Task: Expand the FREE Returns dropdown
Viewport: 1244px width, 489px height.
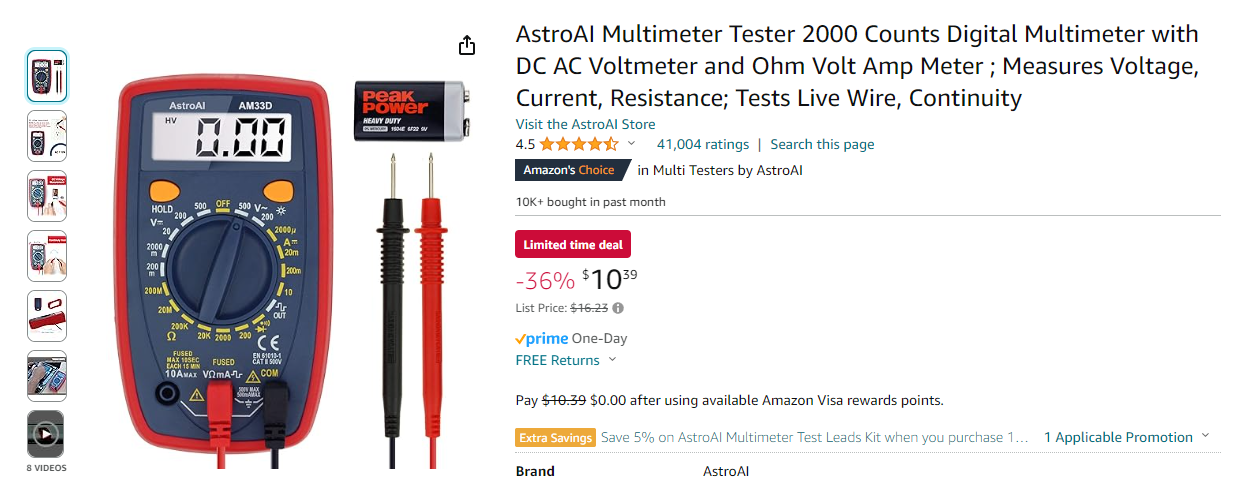Action: pyautogui.click(x=612, y=360)
